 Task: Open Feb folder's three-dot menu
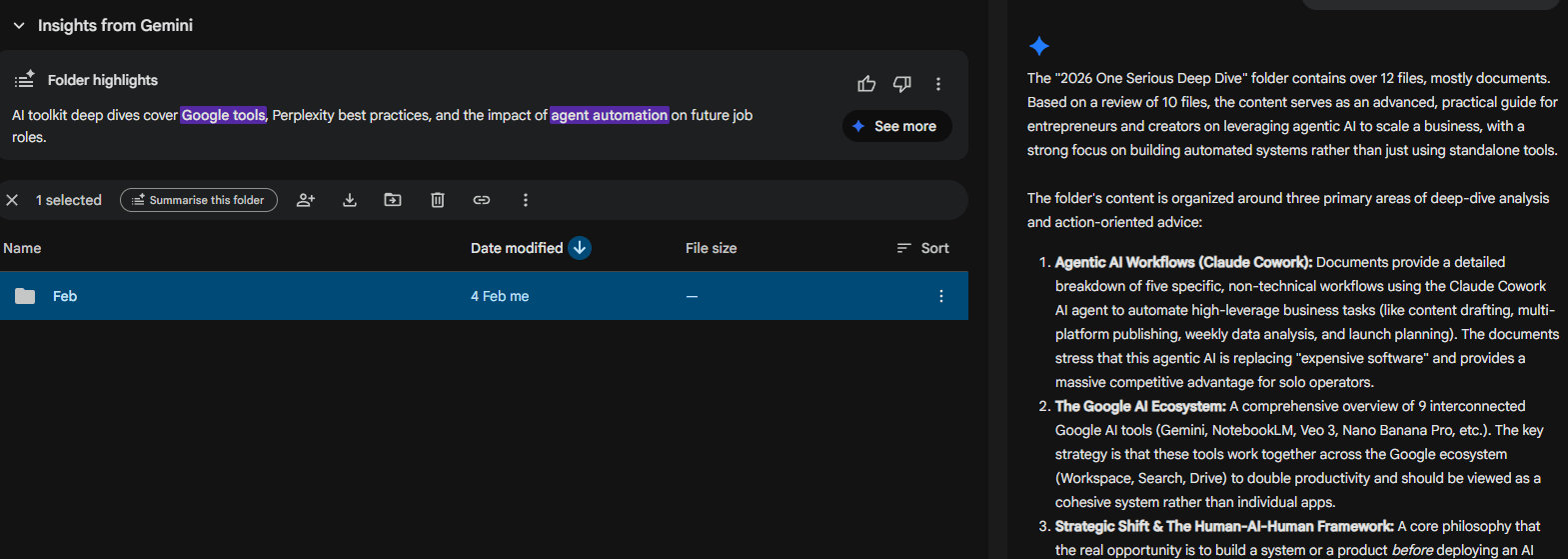pos(940,296)
